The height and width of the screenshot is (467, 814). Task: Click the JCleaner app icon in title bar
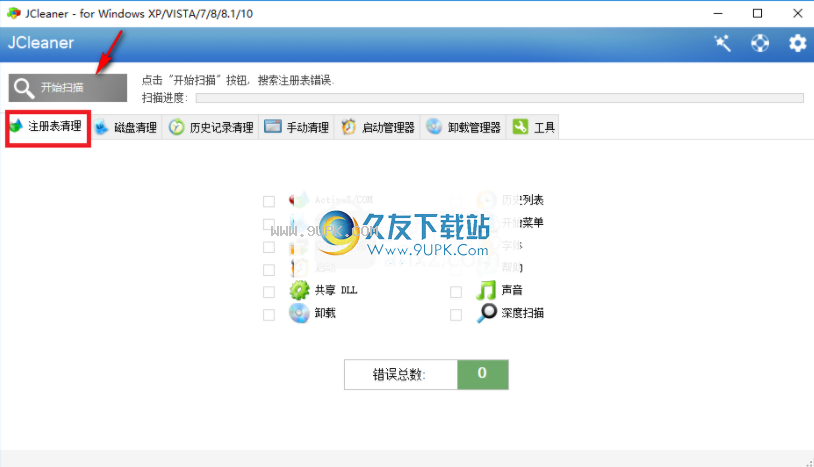[14, 13]
